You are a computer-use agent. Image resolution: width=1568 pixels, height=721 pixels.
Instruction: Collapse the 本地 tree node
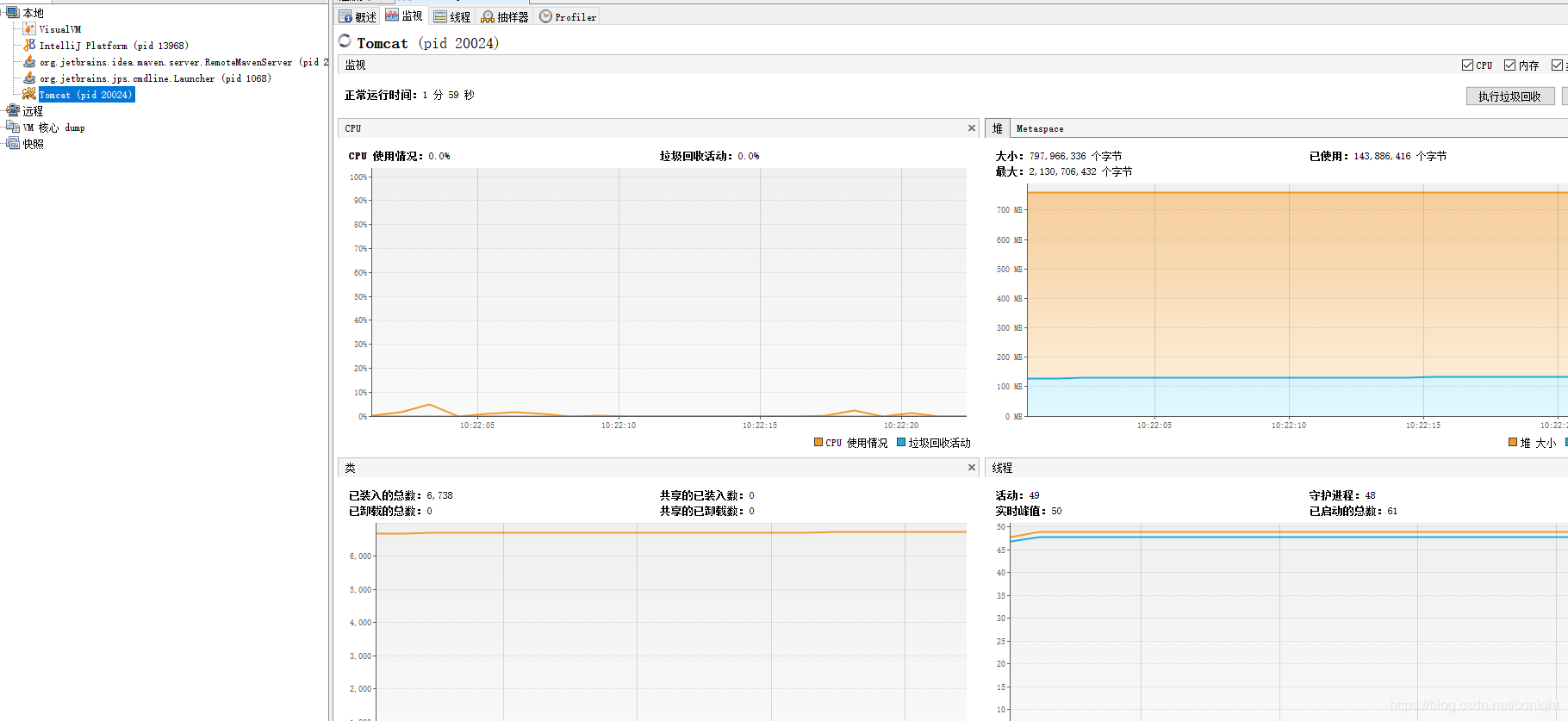(3, 13)
